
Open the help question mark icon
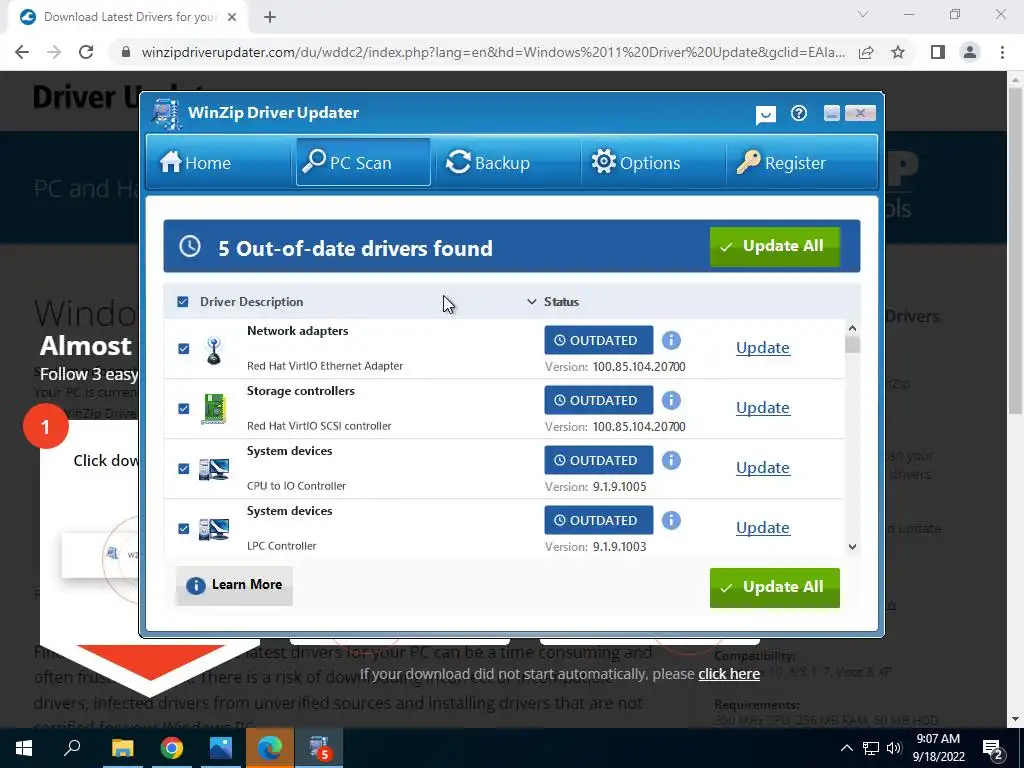pos(799,114)
